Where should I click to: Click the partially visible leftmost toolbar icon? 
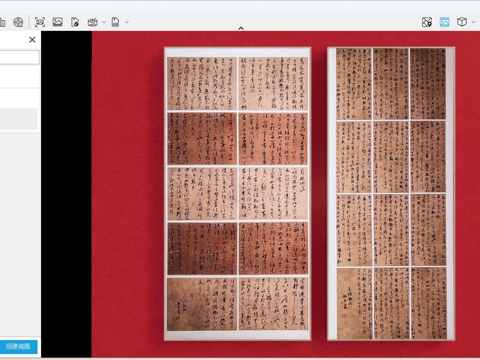tap(3, 23)
